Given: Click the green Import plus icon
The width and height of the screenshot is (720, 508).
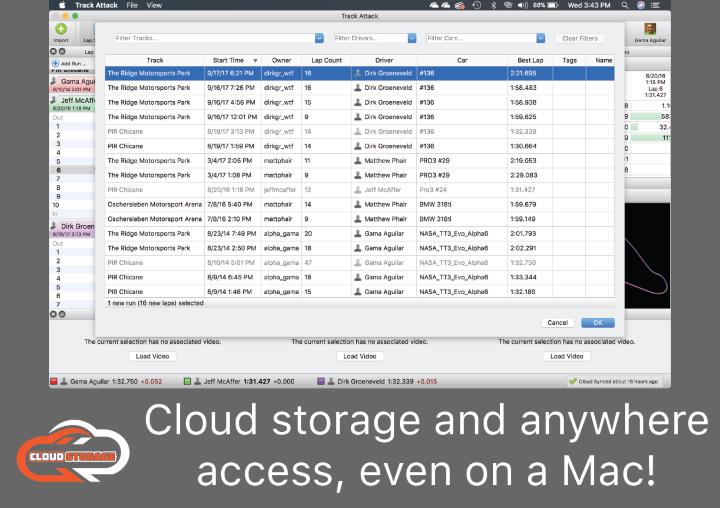Looking at the screenshot, I should pyautogui.click(x=62, y=29).
